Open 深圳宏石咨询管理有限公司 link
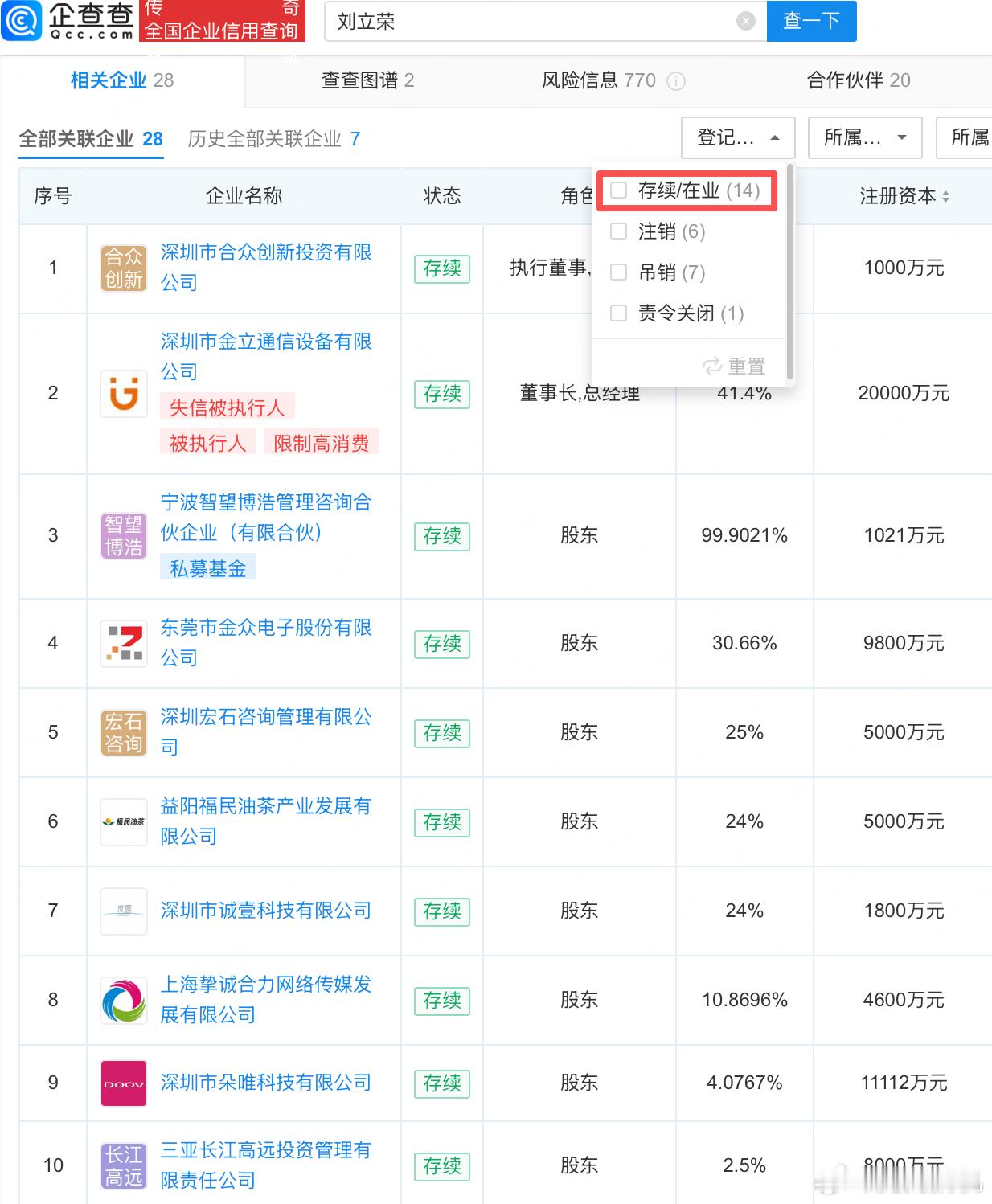Image resolution: width=992 pixels, height=1204 pixels. point(266,732)
